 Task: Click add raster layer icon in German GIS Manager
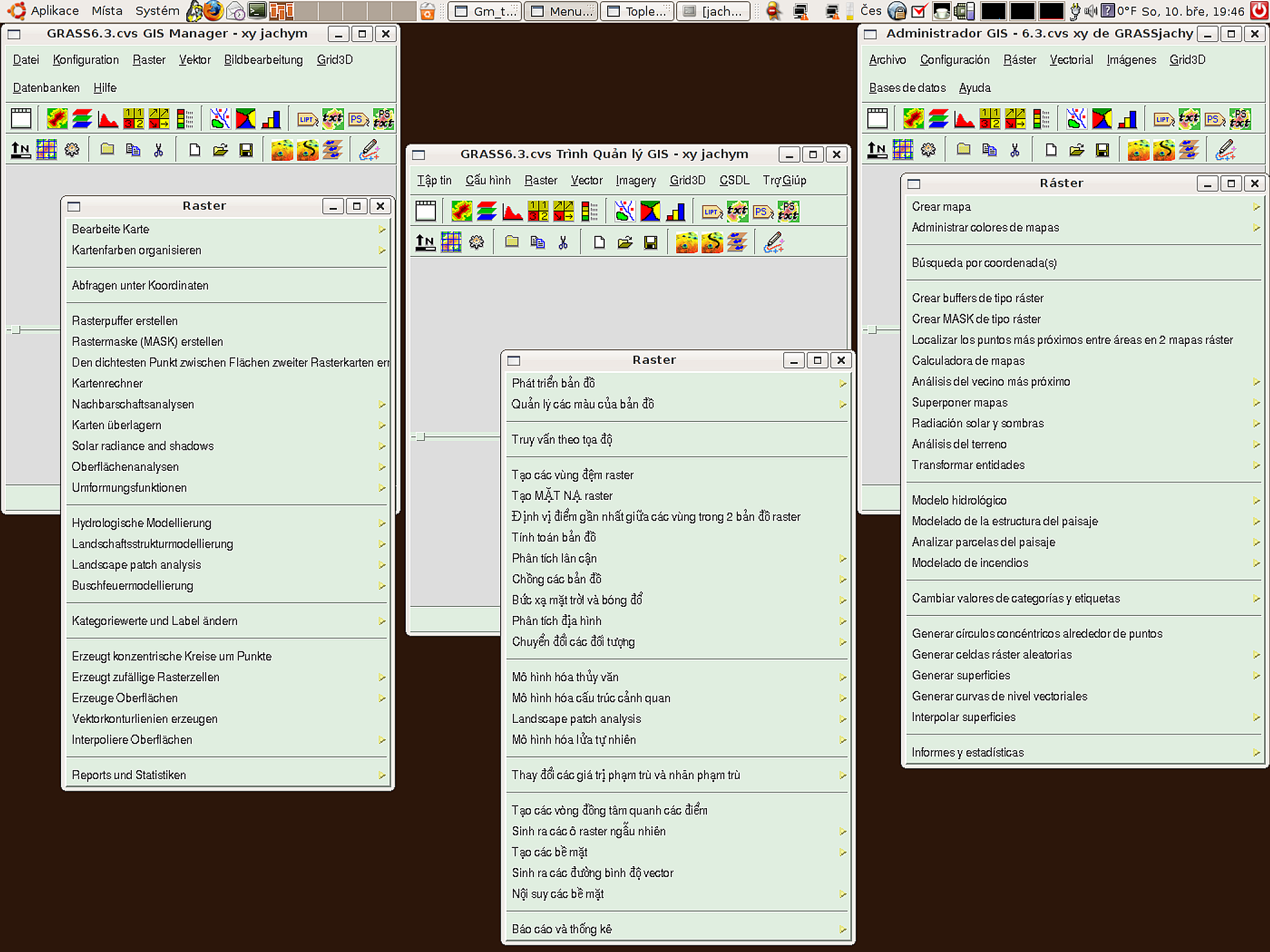click(x=57, y=119)
